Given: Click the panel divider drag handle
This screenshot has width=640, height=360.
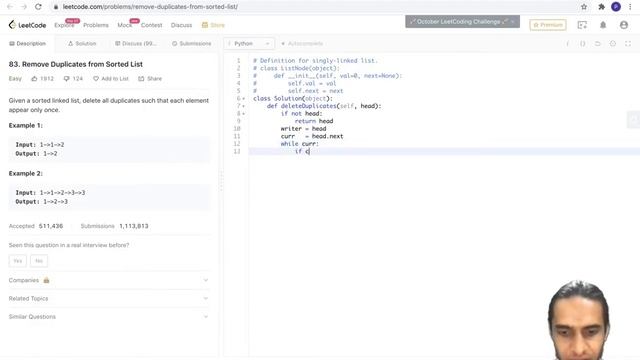Looking at the screenshot, I should coord(221,181).
